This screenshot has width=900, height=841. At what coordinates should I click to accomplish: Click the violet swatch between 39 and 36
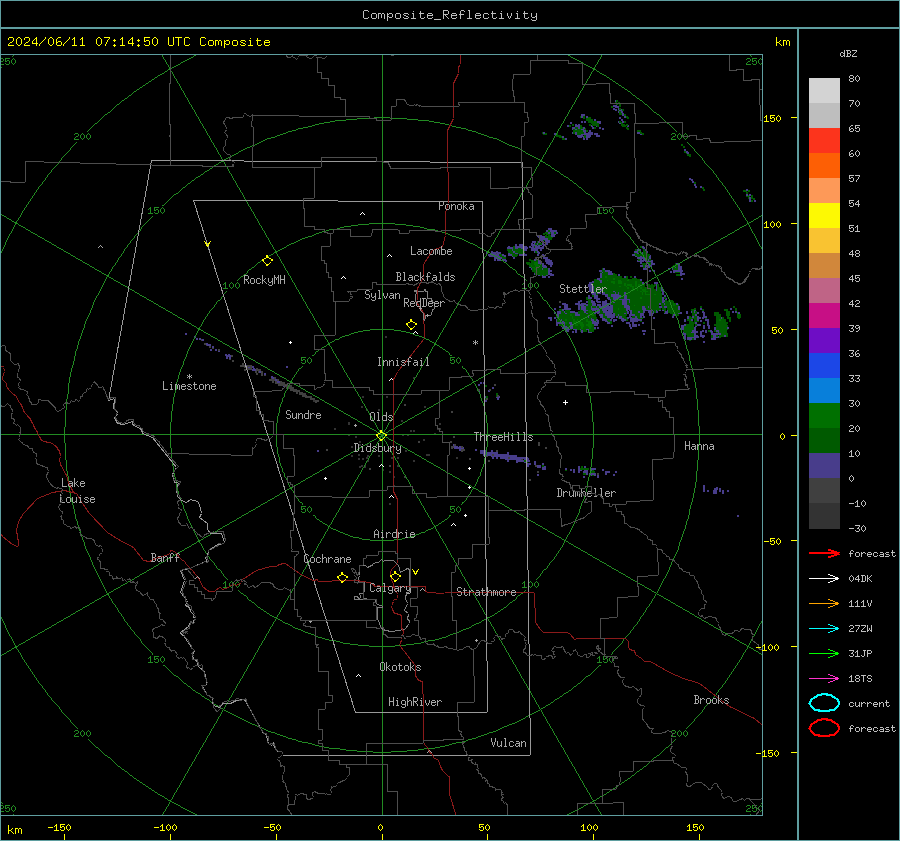tap(824, 340)
